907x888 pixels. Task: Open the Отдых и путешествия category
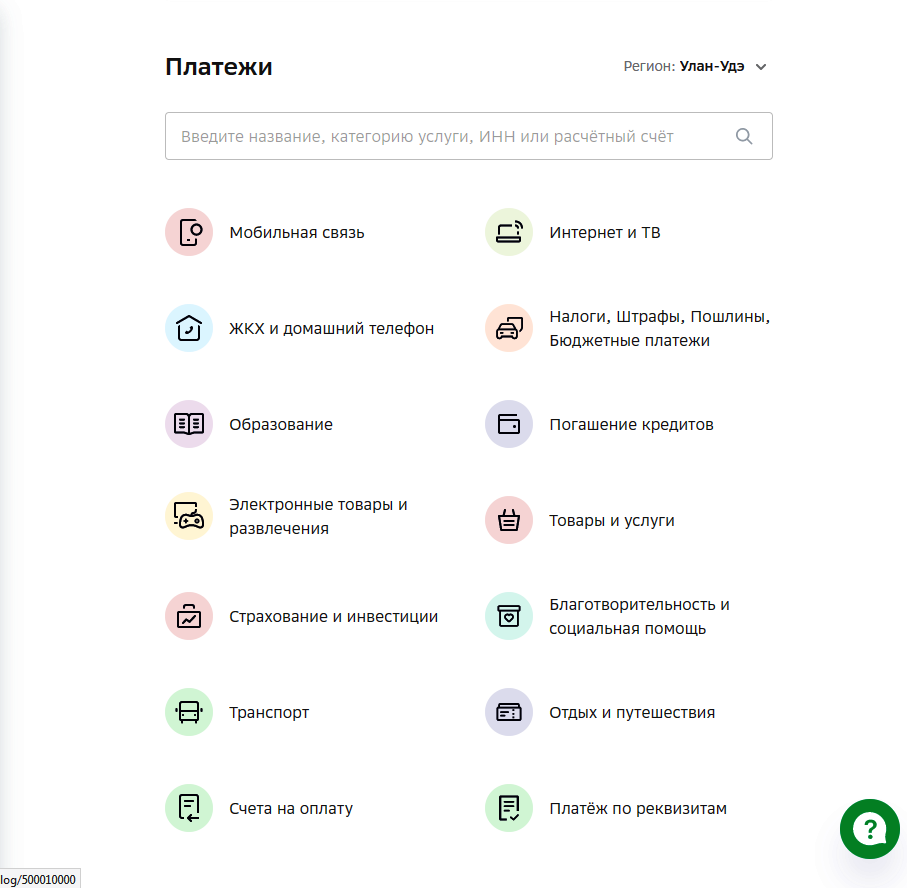[631, 713]
